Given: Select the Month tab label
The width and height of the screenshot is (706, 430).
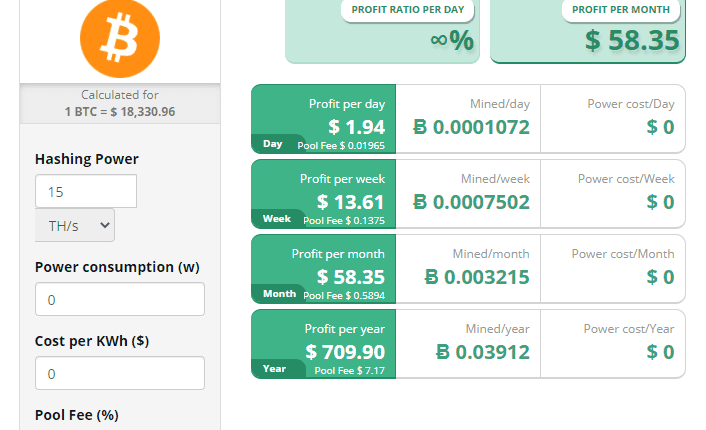Looking at the screenshot, I should (279, 294).
